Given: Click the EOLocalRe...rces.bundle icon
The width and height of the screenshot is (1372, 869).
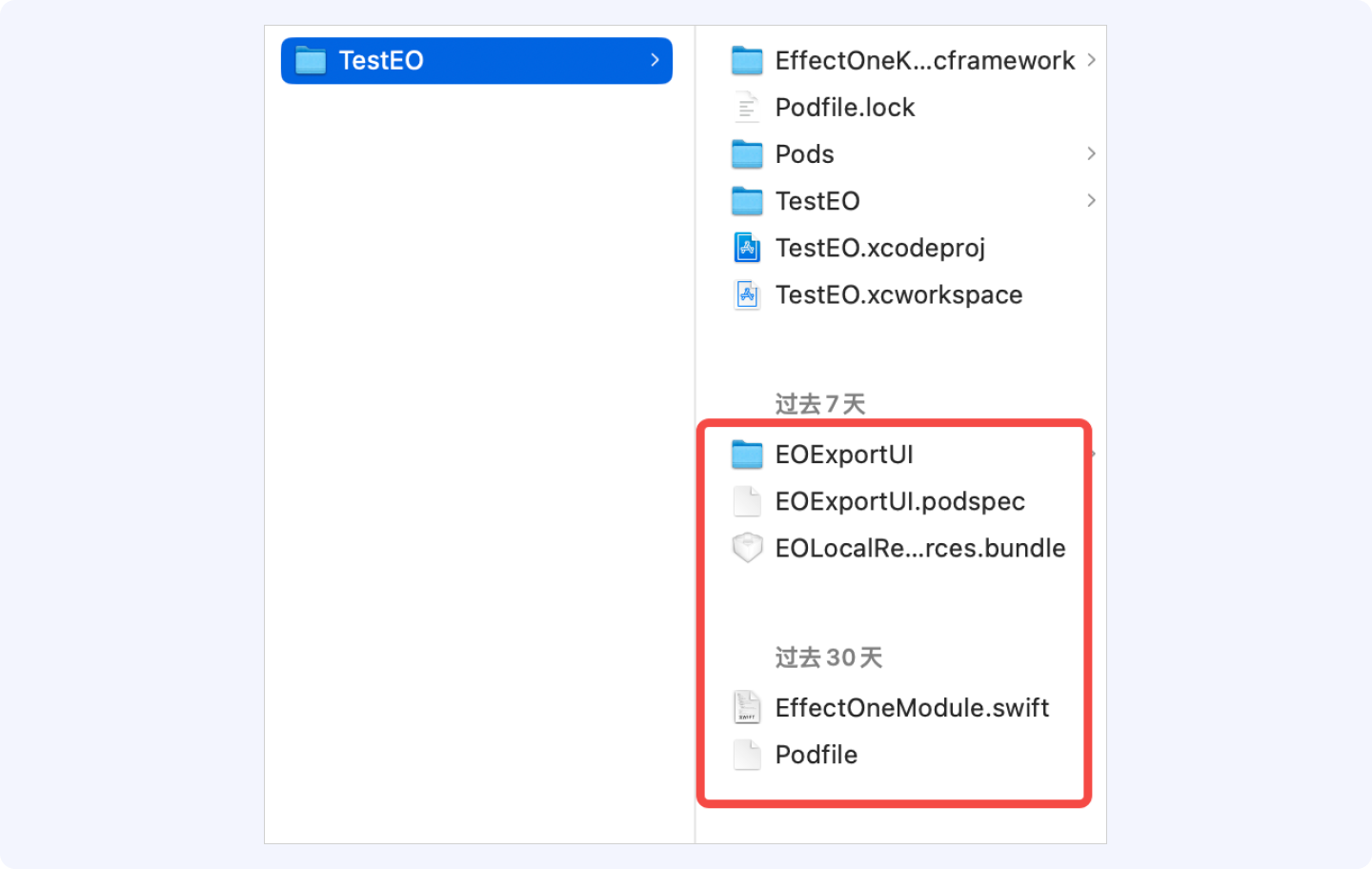Looking at the screenshot, I should click(747, 548).
